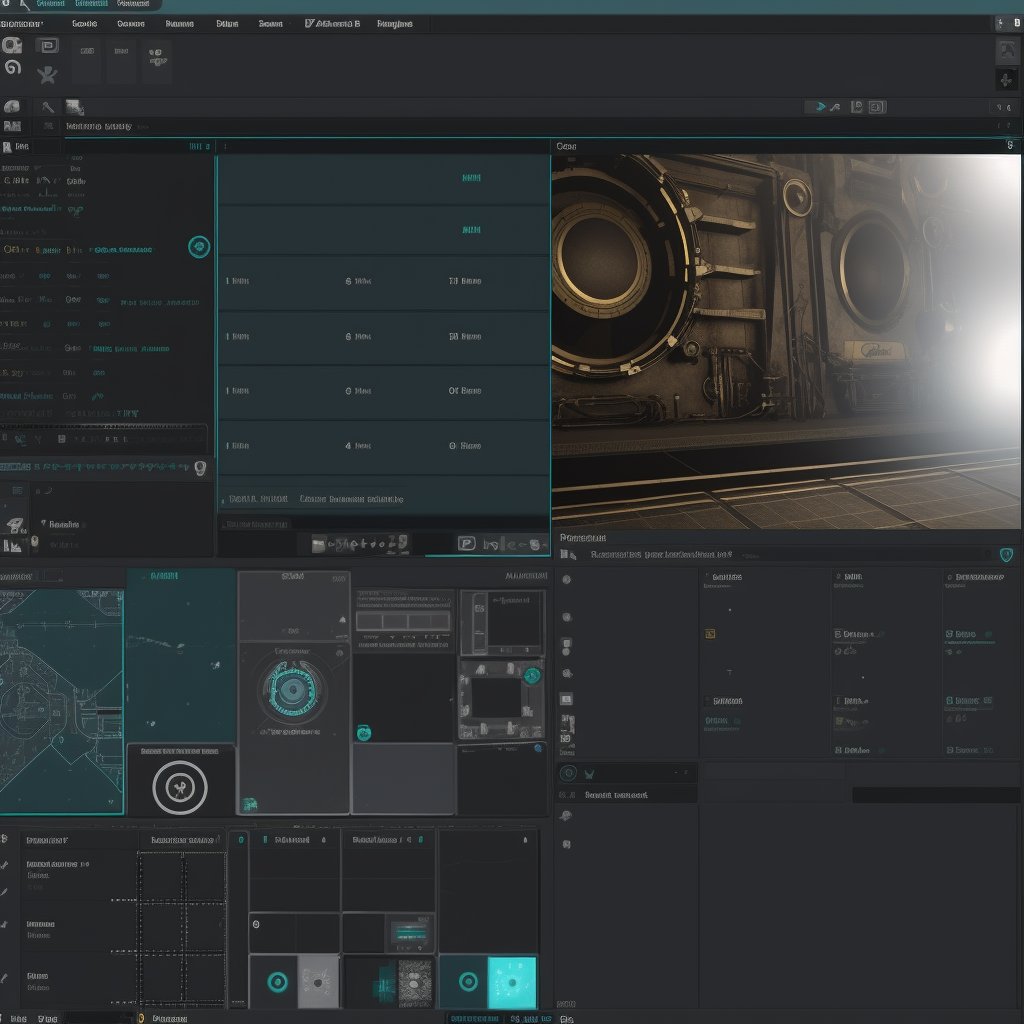This screenshot has height=1024, width=1024.
Task: Select the wrench tool icon in secondary toolbar
Action: pos(48,107)
